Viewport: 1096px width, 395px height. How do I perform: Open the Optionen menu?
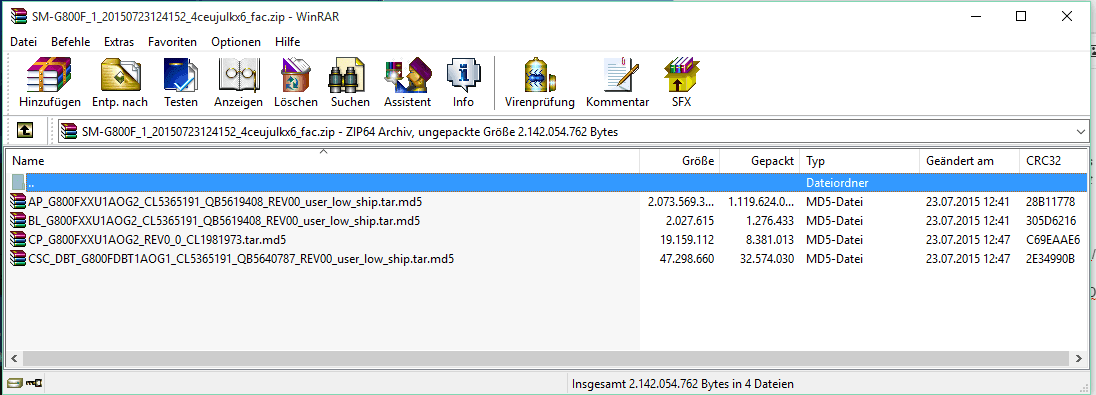(x=236, y=42)
